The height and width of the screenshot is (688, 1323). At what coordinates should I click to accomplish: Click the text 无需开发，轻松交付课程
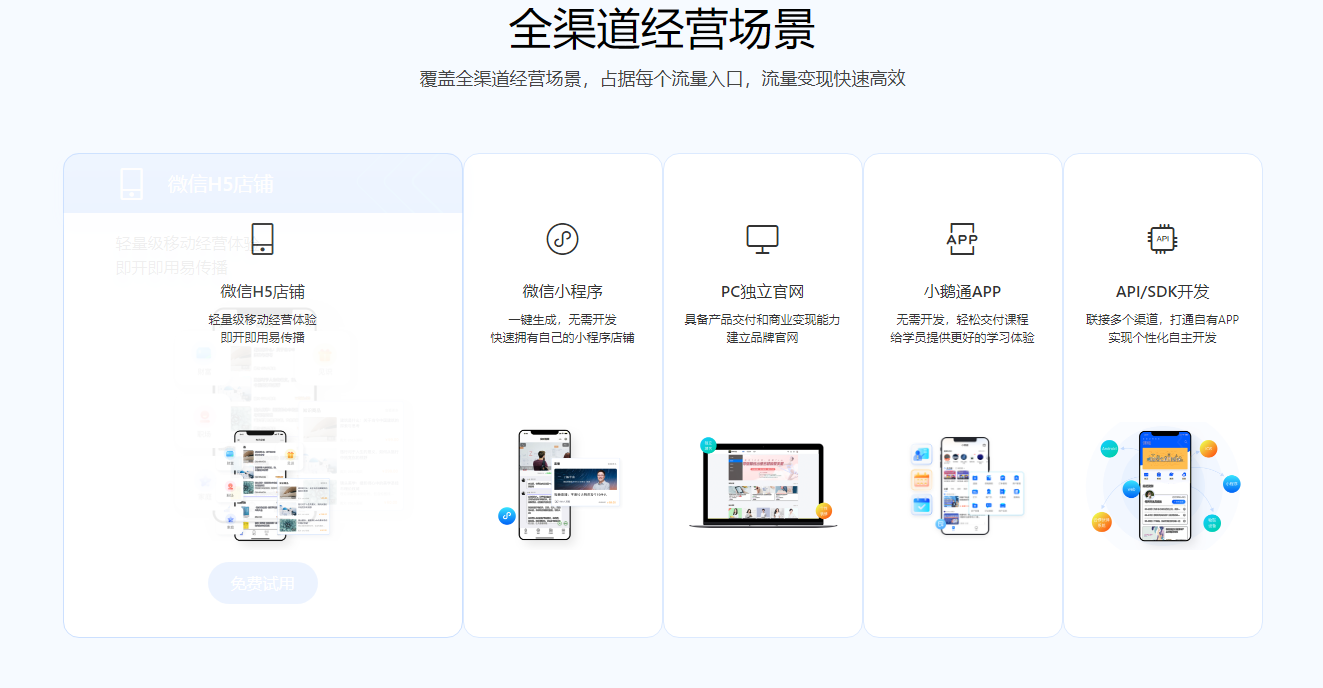tap(963, 320)
